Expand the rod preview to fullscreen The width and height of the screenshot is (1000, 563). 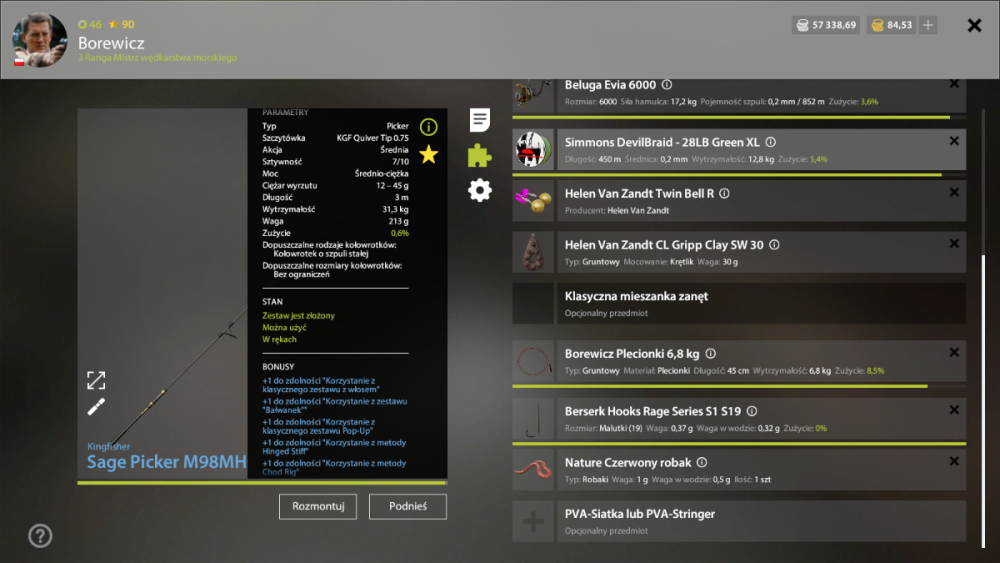coord(96,381)
